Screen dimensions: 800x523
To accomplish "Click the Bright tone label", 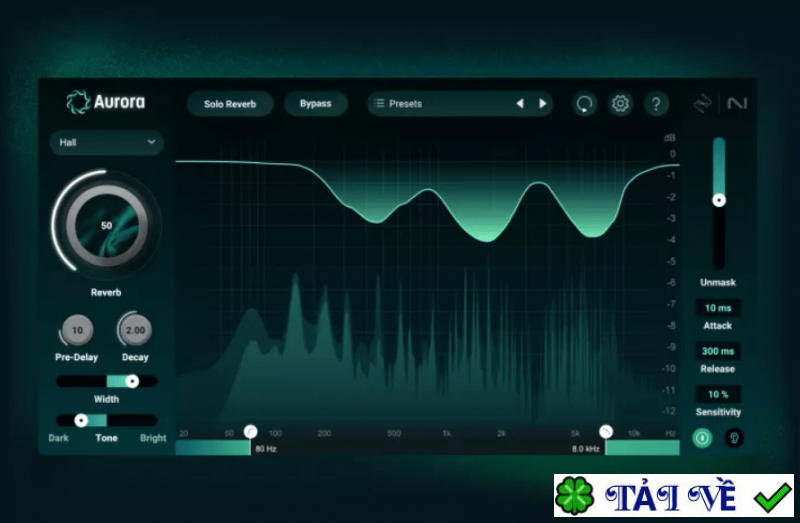I will click(153, 438).
